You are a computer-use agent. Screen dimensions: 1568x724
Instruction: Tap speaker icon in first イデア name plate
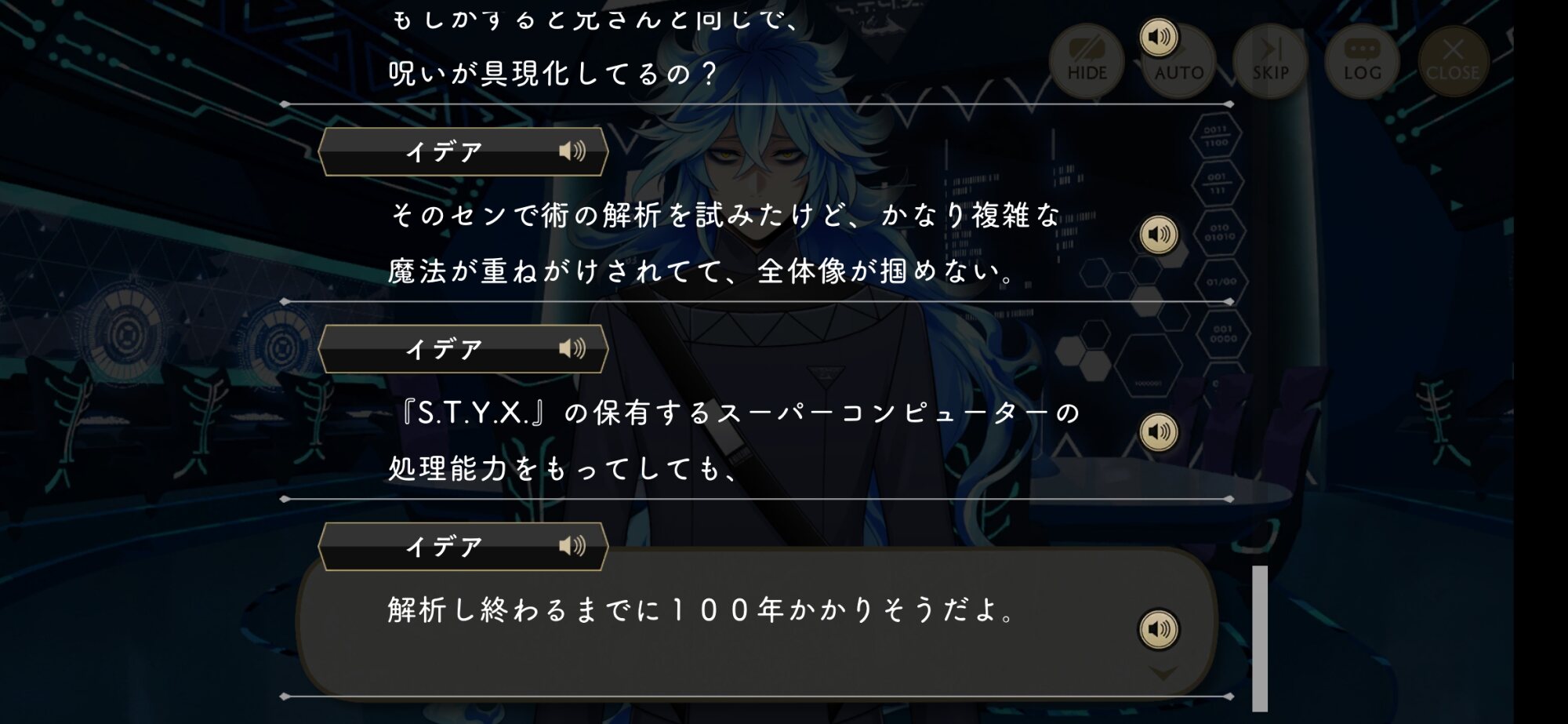point(572,151)
